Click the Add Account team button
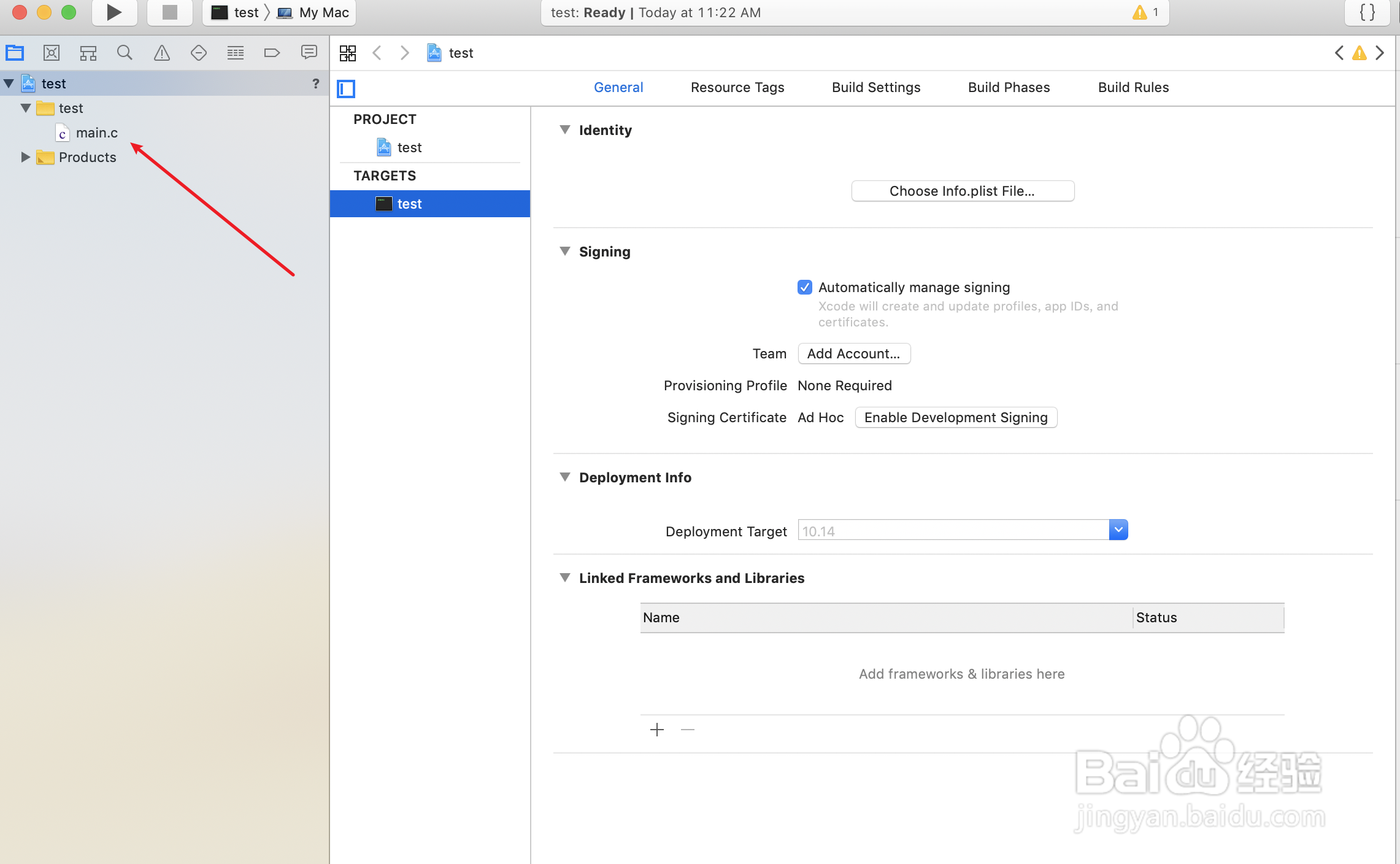The width and height of the screenshot is (1400, 864). pos(854,353)
